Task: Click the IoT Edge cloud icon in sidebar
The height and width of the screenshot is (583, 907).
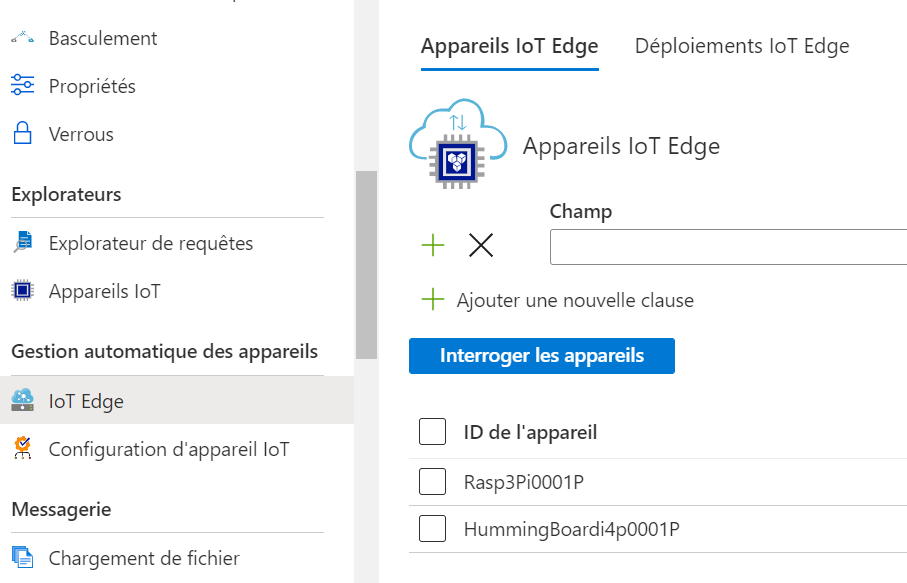Action: (x=23, y=400)
